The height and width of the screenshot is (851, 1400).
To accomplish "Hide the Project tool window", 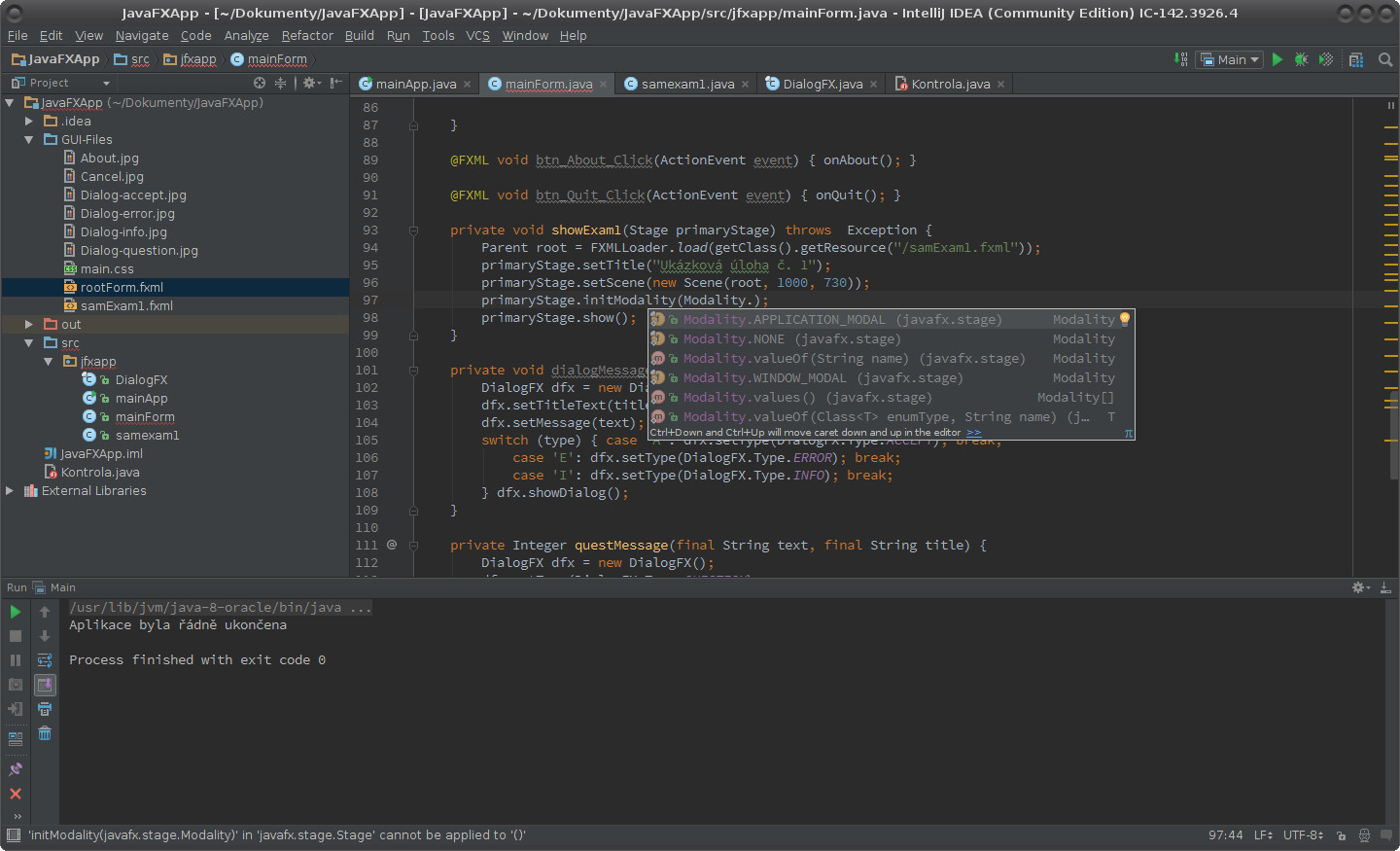I will tap(335, 83).
